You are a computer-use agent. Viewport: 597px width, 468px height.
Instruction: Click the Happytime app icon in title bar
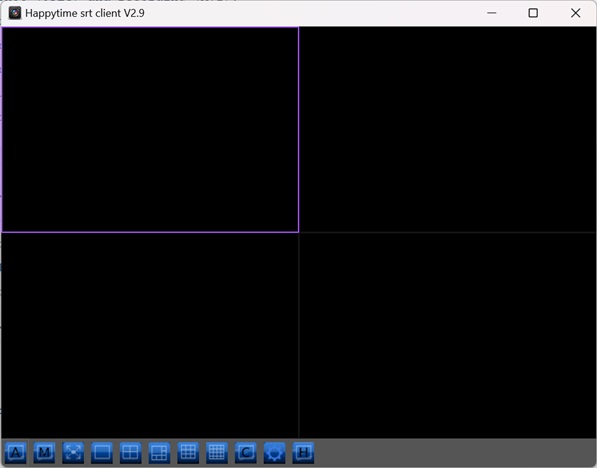tap(15, 13)
